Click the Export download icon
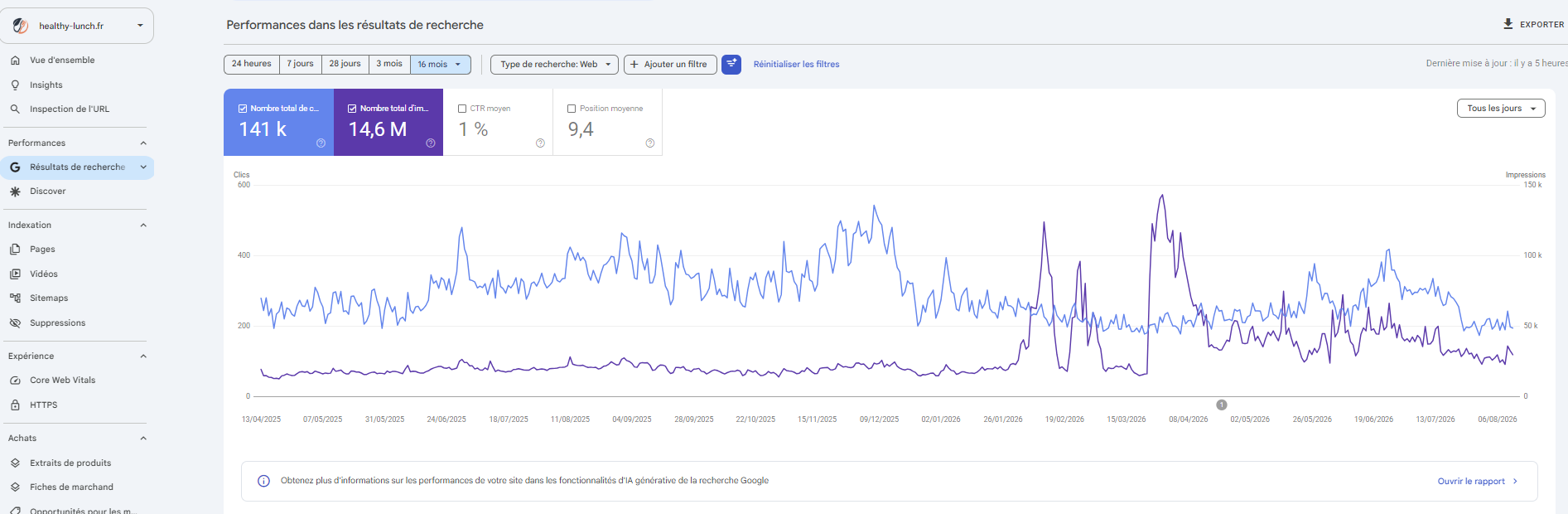The image size is (1568, 514). [x=1508, y=24]
